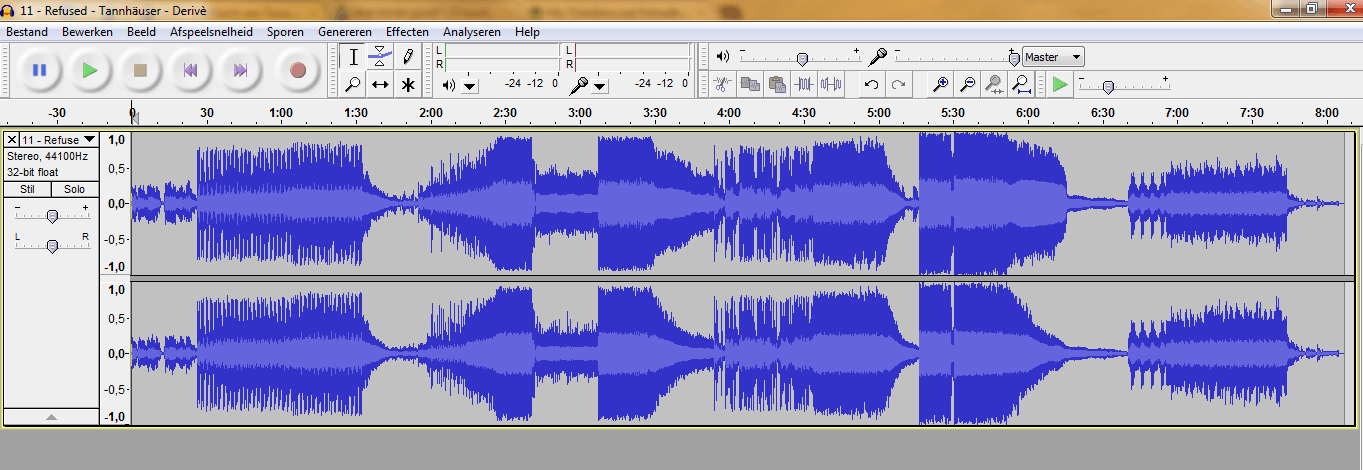Open the output meter dropdown arrow
The width and height of the screenshot is (1363, 470).
(x=470, y=86)
